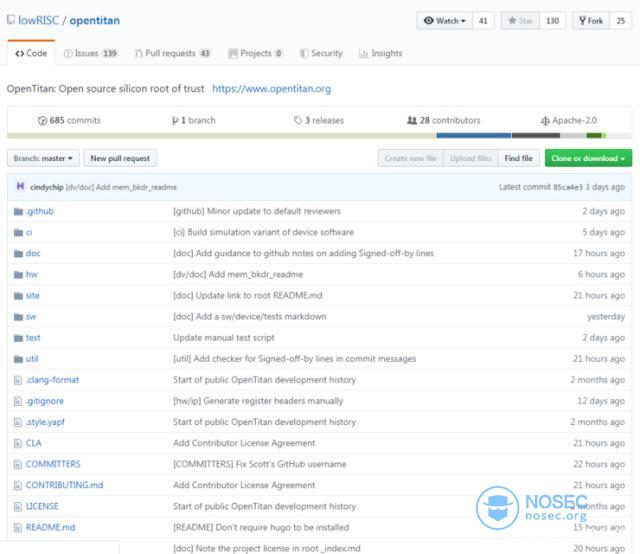Viewport: 640px width, 554px height.
Task: Click the commits history clock icon
Action: point(42,121)
